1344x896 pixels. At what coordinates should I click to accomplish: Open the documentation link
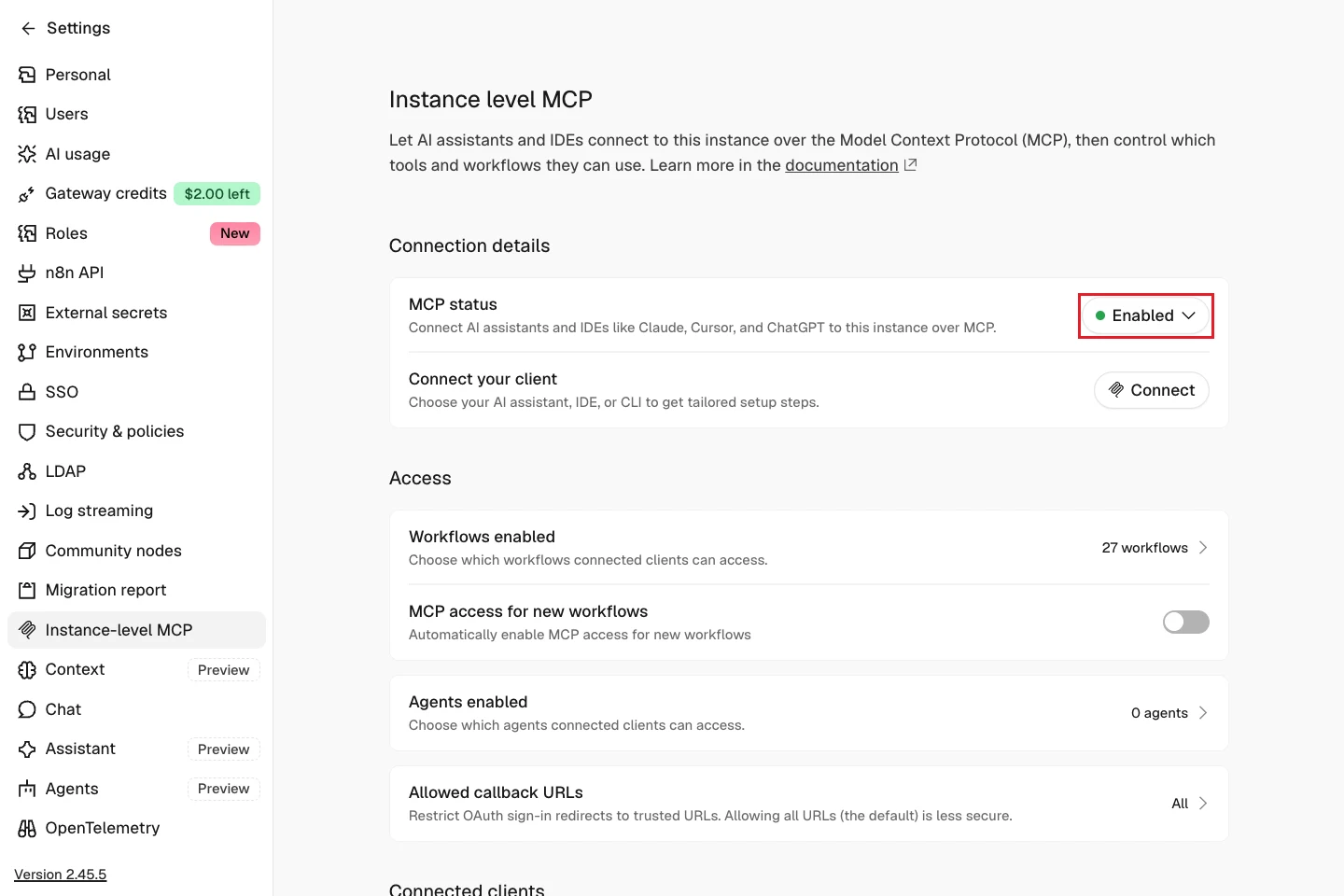tap(842, 165)
